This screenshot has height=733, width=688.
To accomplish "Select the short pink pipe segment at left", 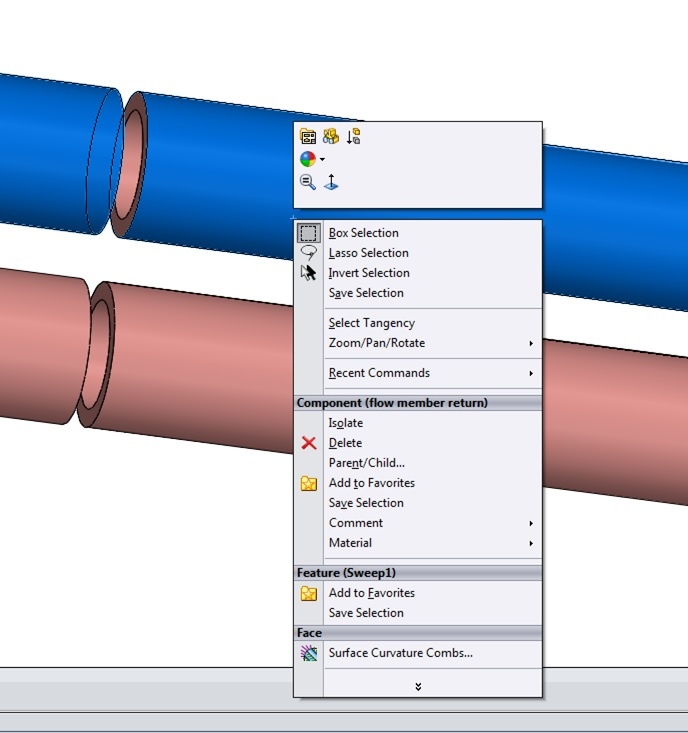I will click(42, 346).
